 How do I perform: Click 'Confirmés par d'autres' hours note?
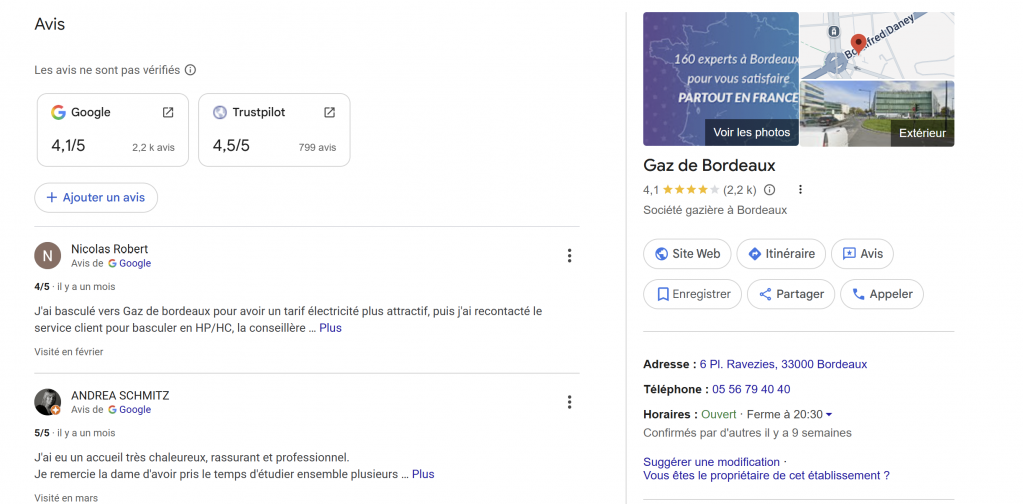point(747,433)
